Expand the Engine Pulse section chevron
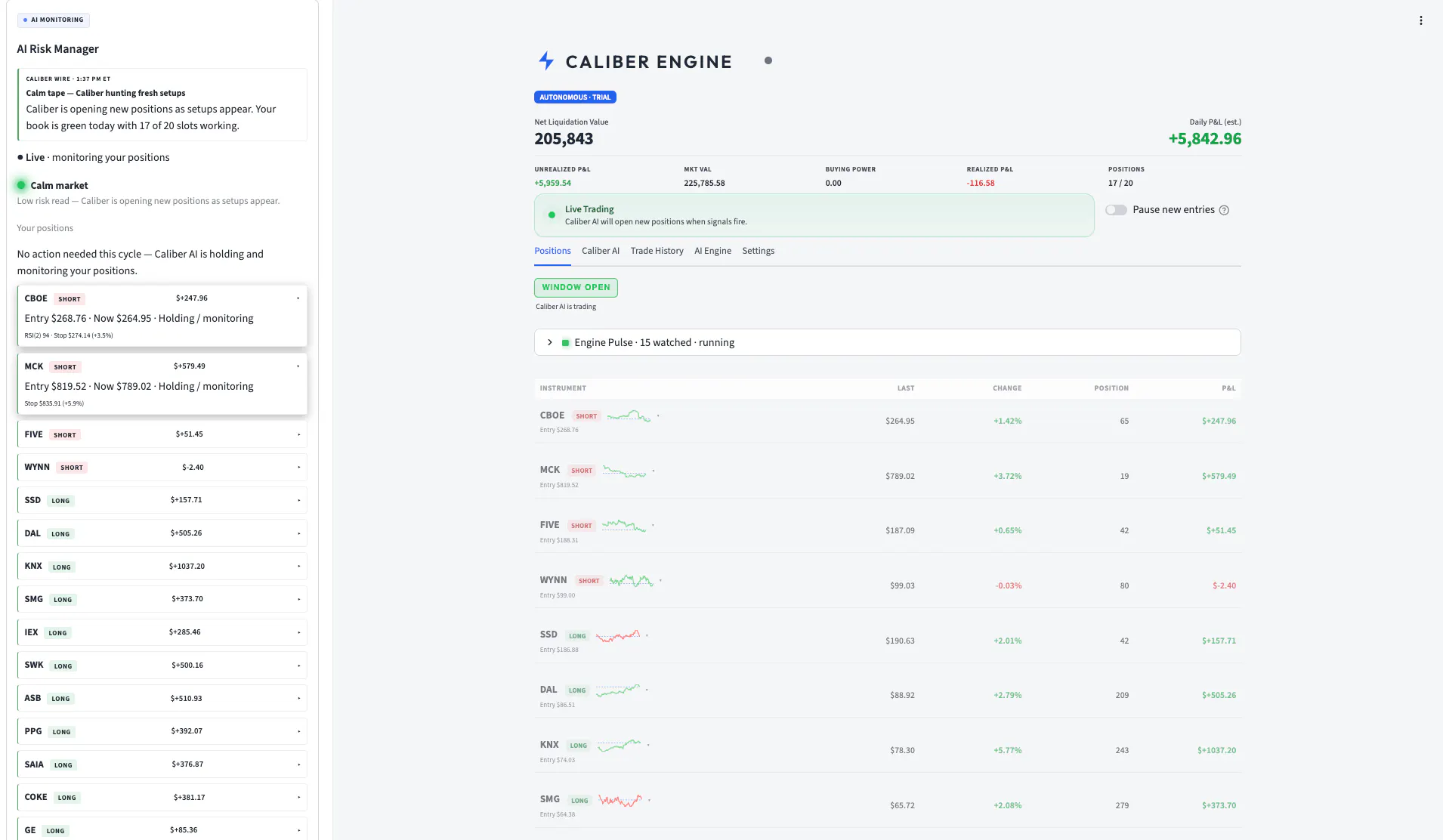The height and width of the screenshot is (840, 1443). pos(550,342)
